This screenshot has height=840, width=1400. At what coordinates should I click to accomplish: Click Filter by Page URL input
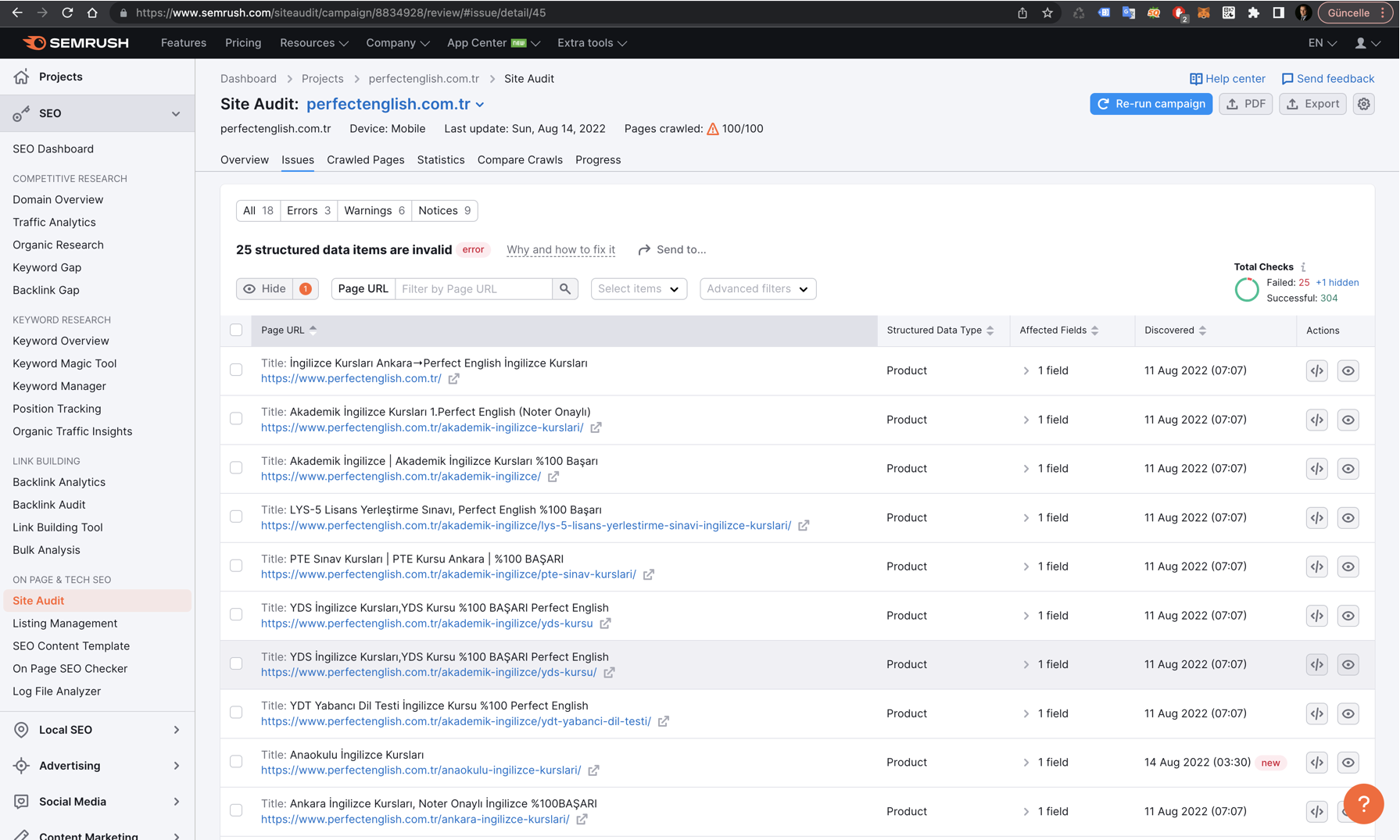point(474,289)
